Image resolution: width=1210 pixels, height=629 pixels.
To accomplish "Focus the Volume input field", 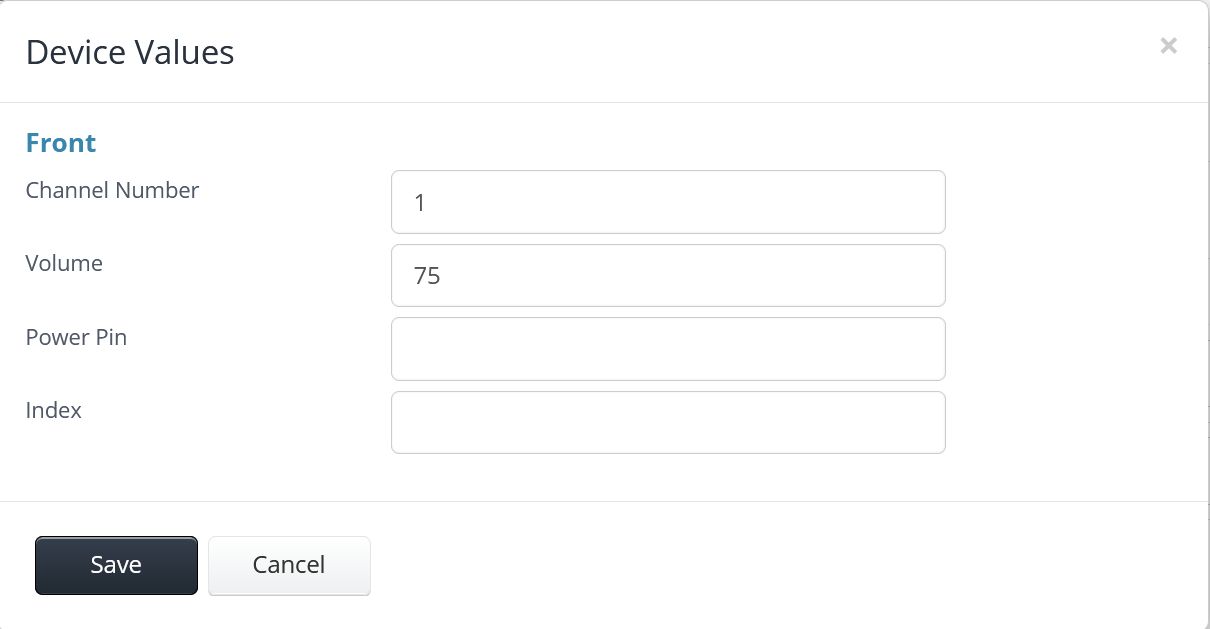I will pyautogui.click(x=668, y=275).
